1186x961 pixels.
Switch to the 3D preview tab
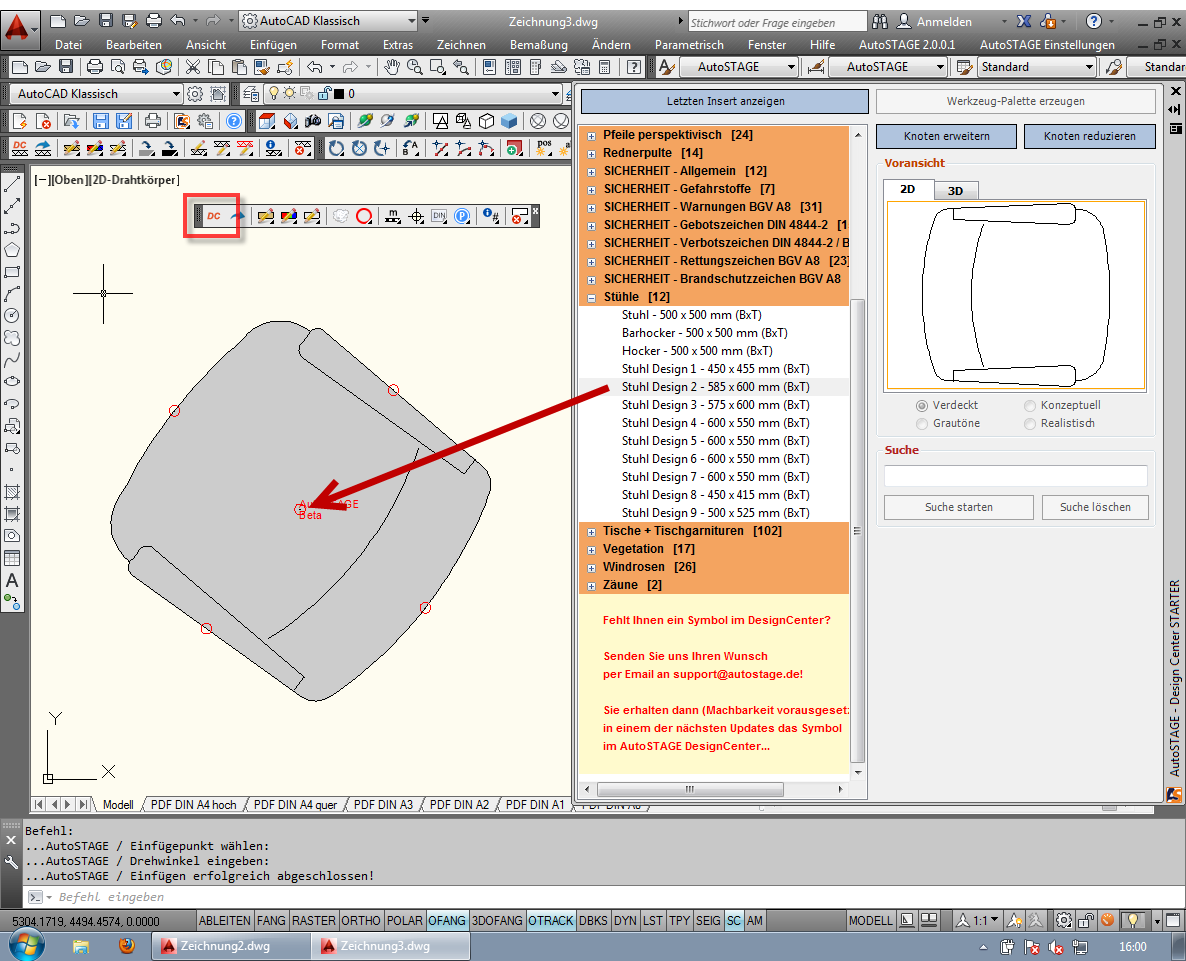(955, 190)
